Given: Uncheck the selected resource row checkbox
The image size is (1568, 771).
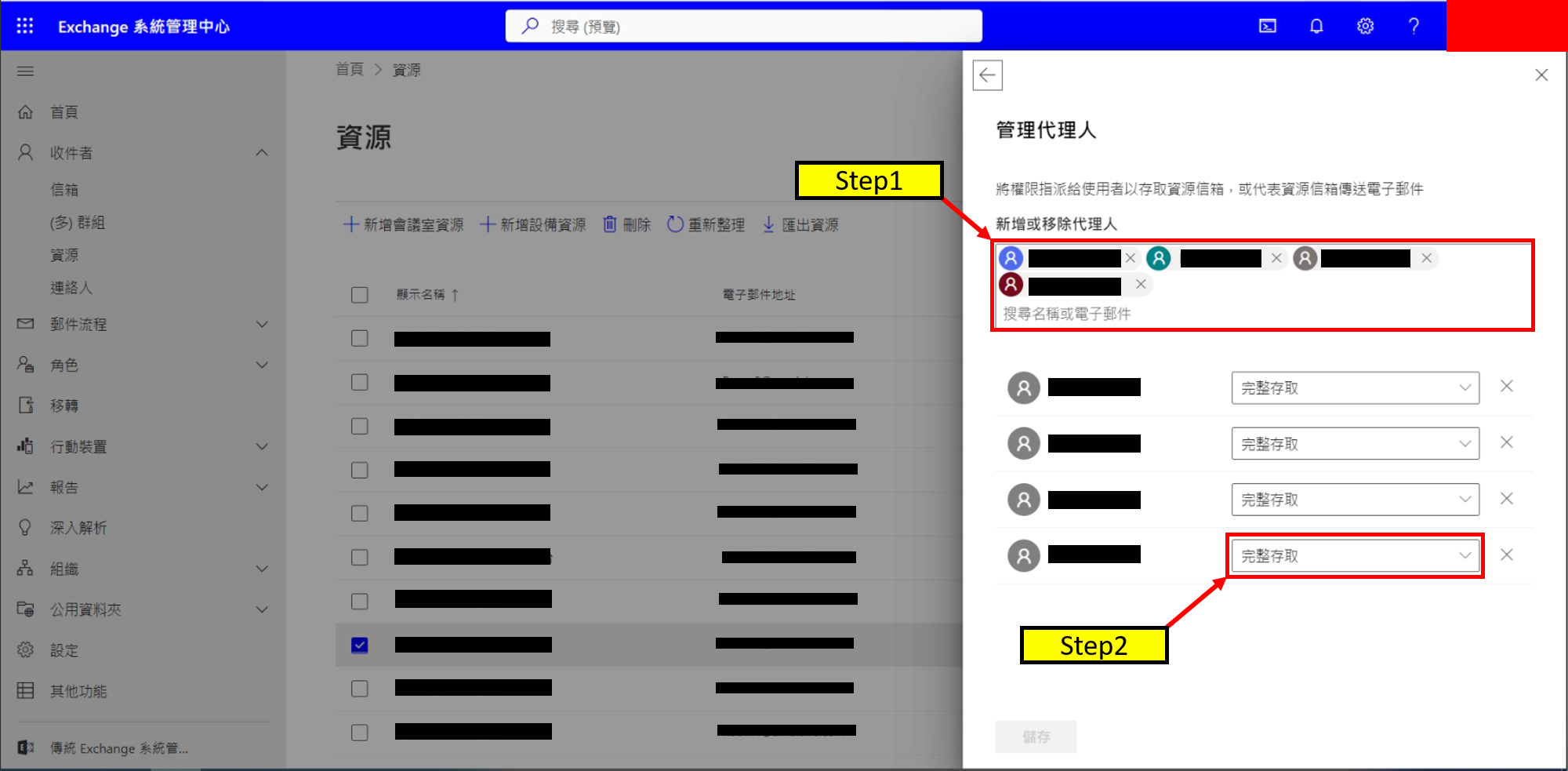Looking at the screenshot, I should (x=360, y=645).
